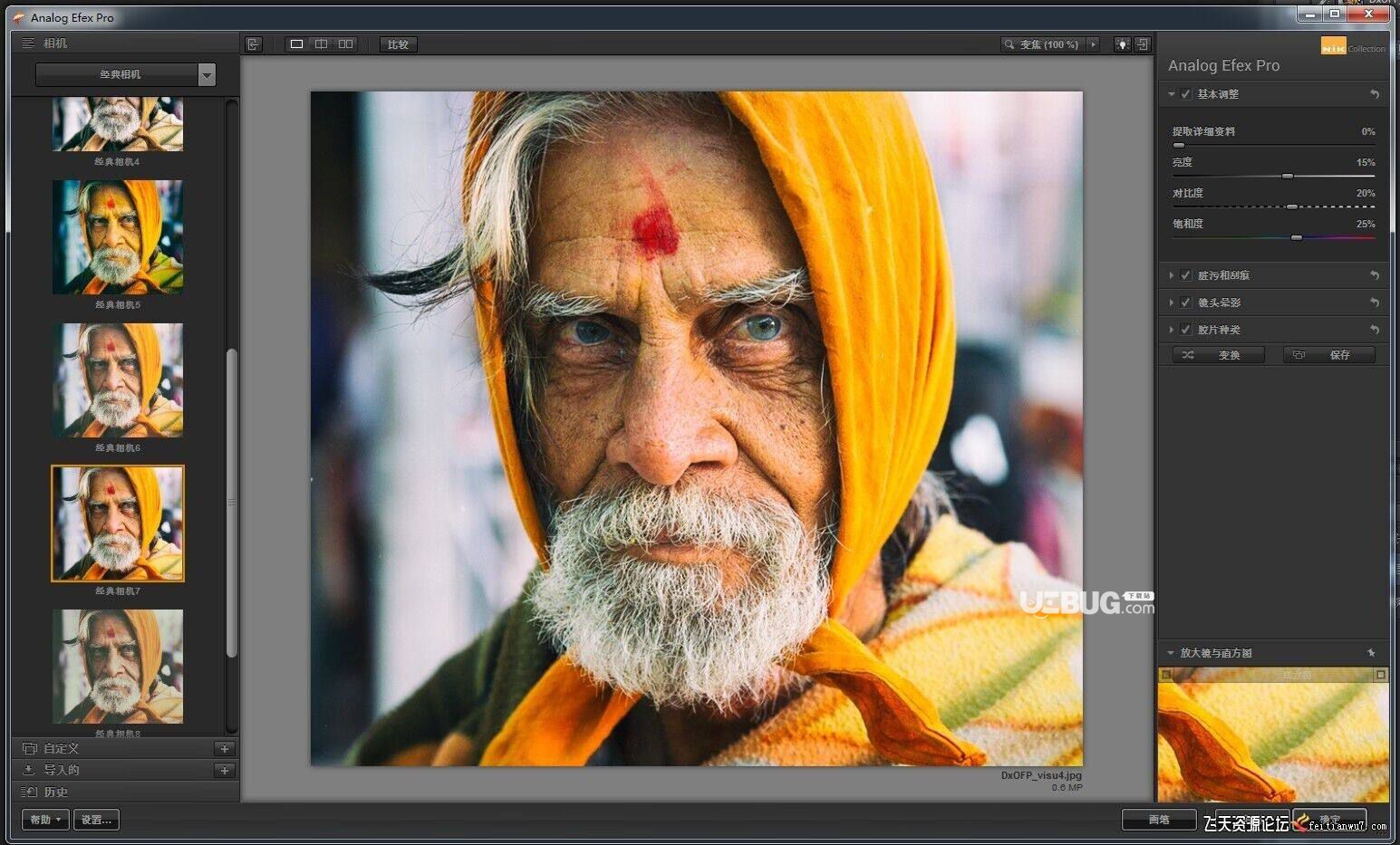1400x845 pixels.
Task: Click the 饱和度 25% value
Action: pos(1366,224)
